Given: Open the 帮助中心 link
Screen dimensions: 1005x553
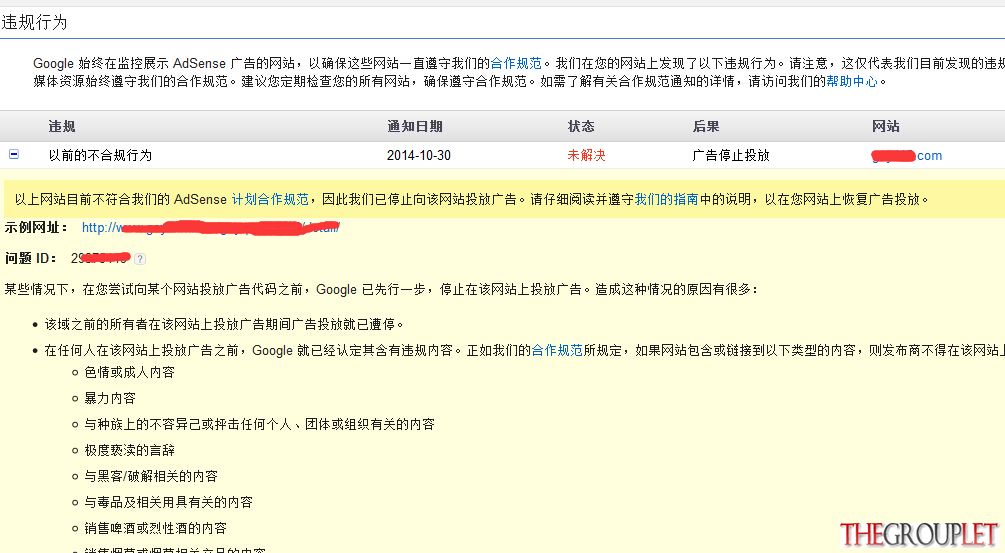Looking at the screenshot, I should [852, 81].
